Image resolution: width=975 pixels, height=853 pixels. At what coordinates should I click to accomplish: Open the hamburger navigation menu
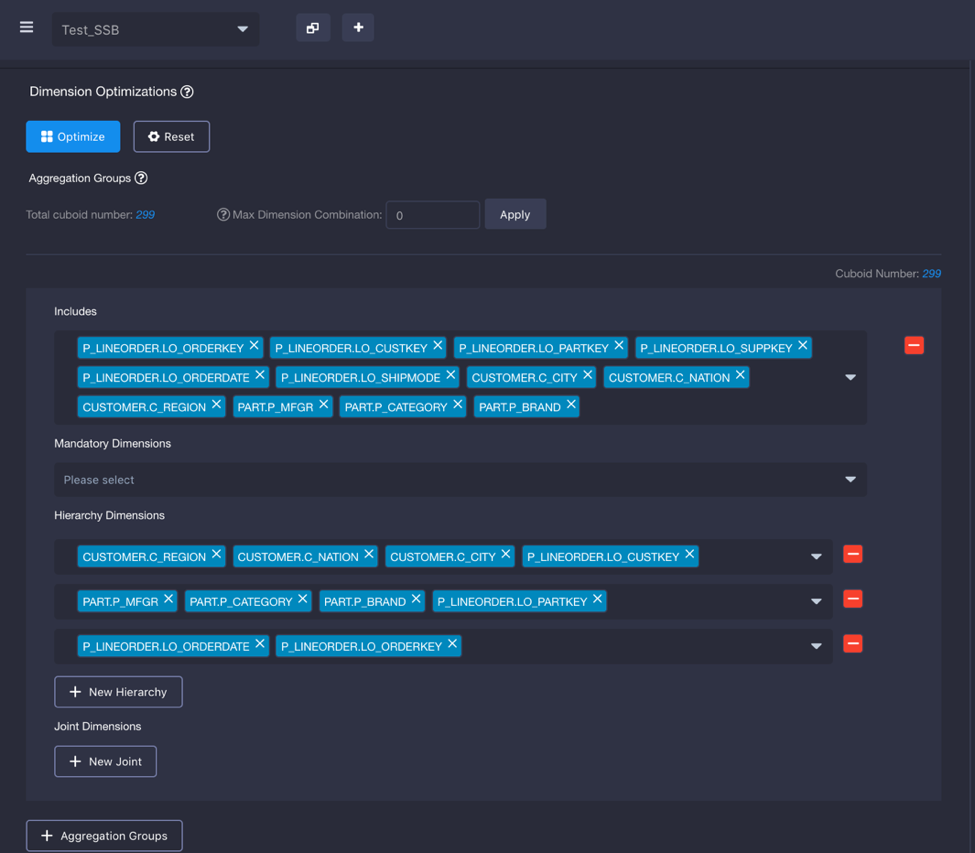coord(27,28)
